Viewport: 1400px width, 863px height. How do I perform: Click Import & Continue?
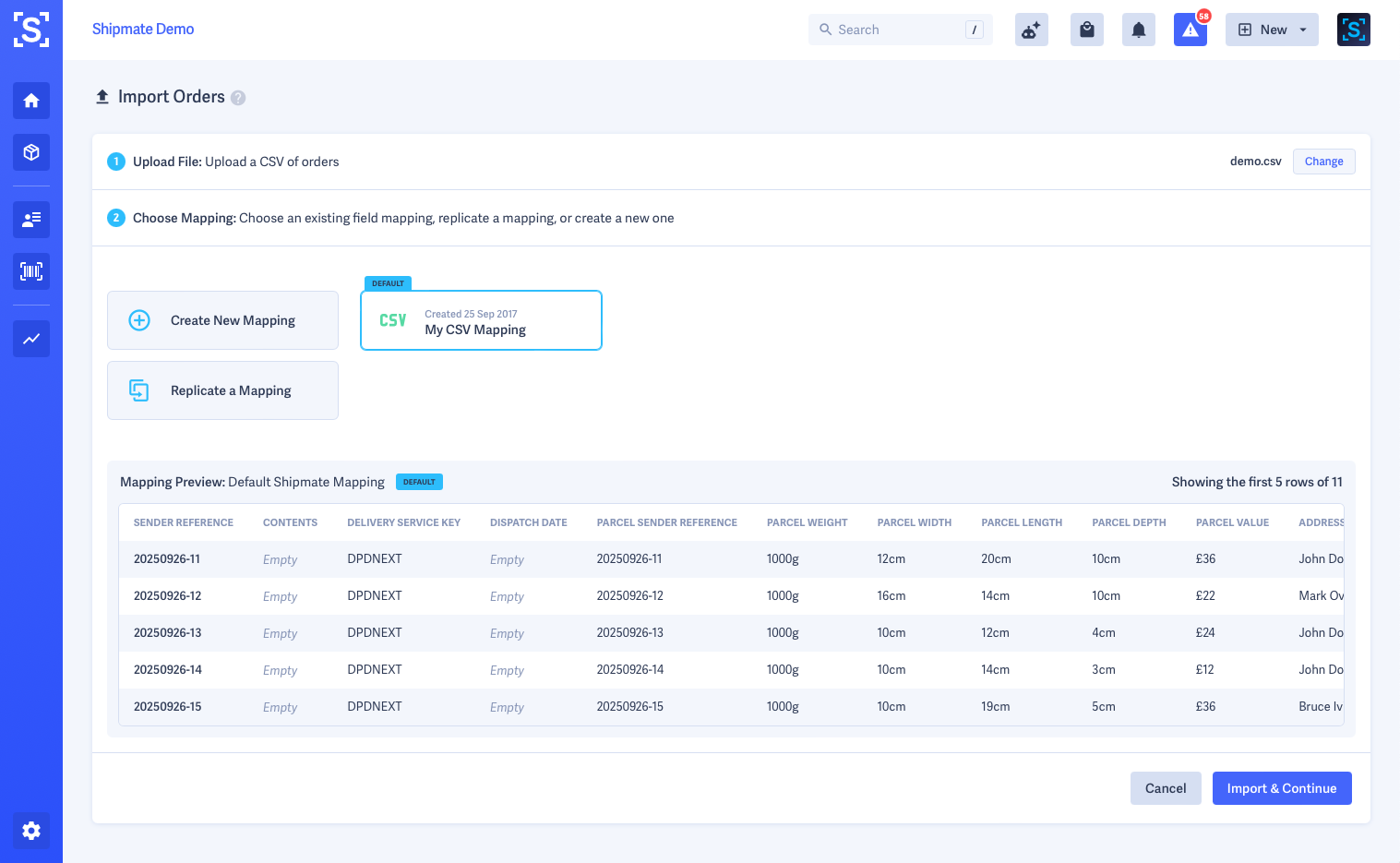(1281, 788)
